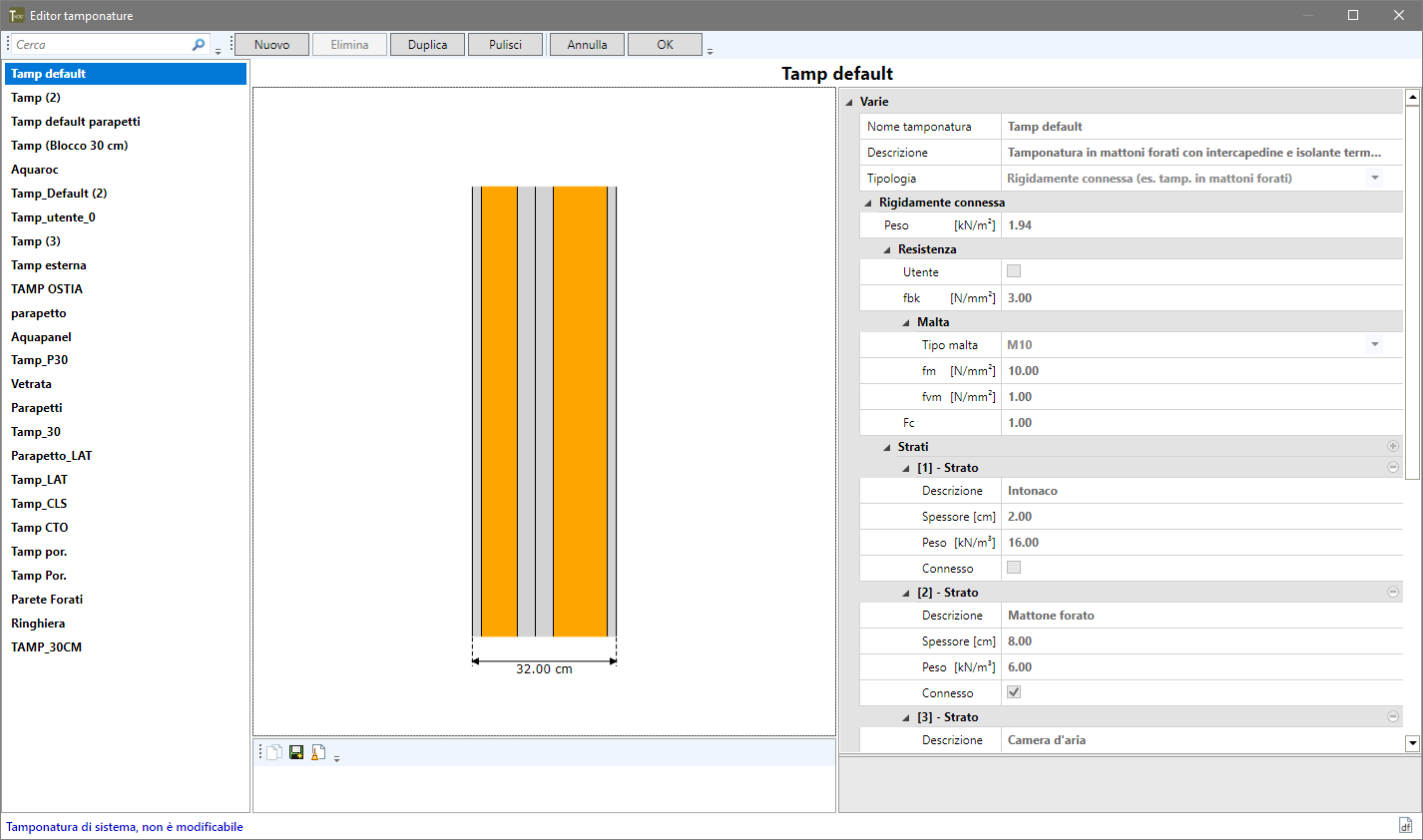Click the Duplica button
1423x840 pixels.
coord(427,45)
